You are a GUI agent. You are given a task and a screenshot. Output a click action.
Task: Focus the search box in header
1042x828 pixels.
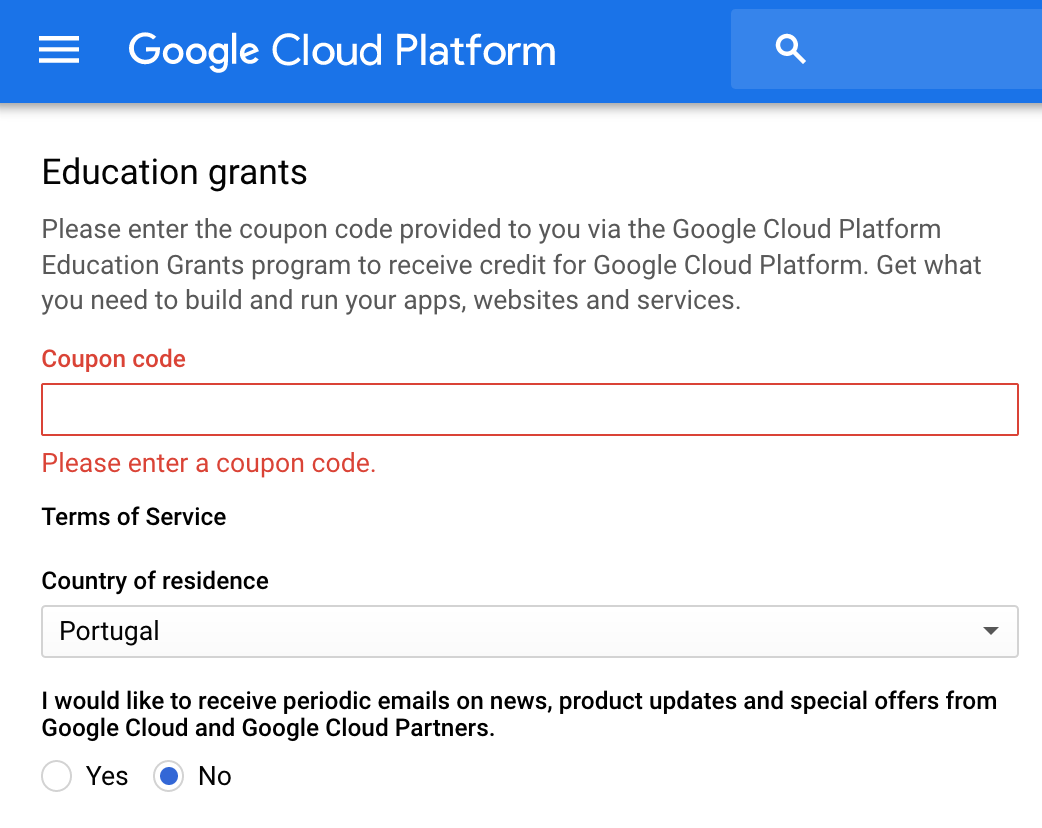[920, 49]
